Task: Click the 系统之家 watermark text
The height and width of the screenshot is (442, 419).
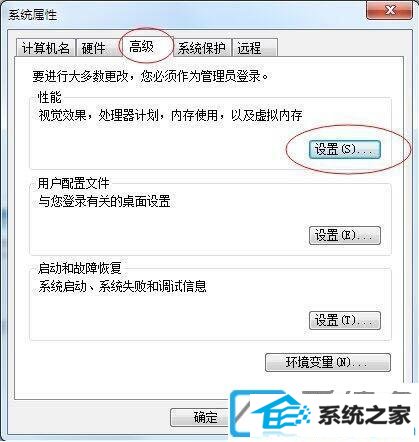Action: click(364, 415)
